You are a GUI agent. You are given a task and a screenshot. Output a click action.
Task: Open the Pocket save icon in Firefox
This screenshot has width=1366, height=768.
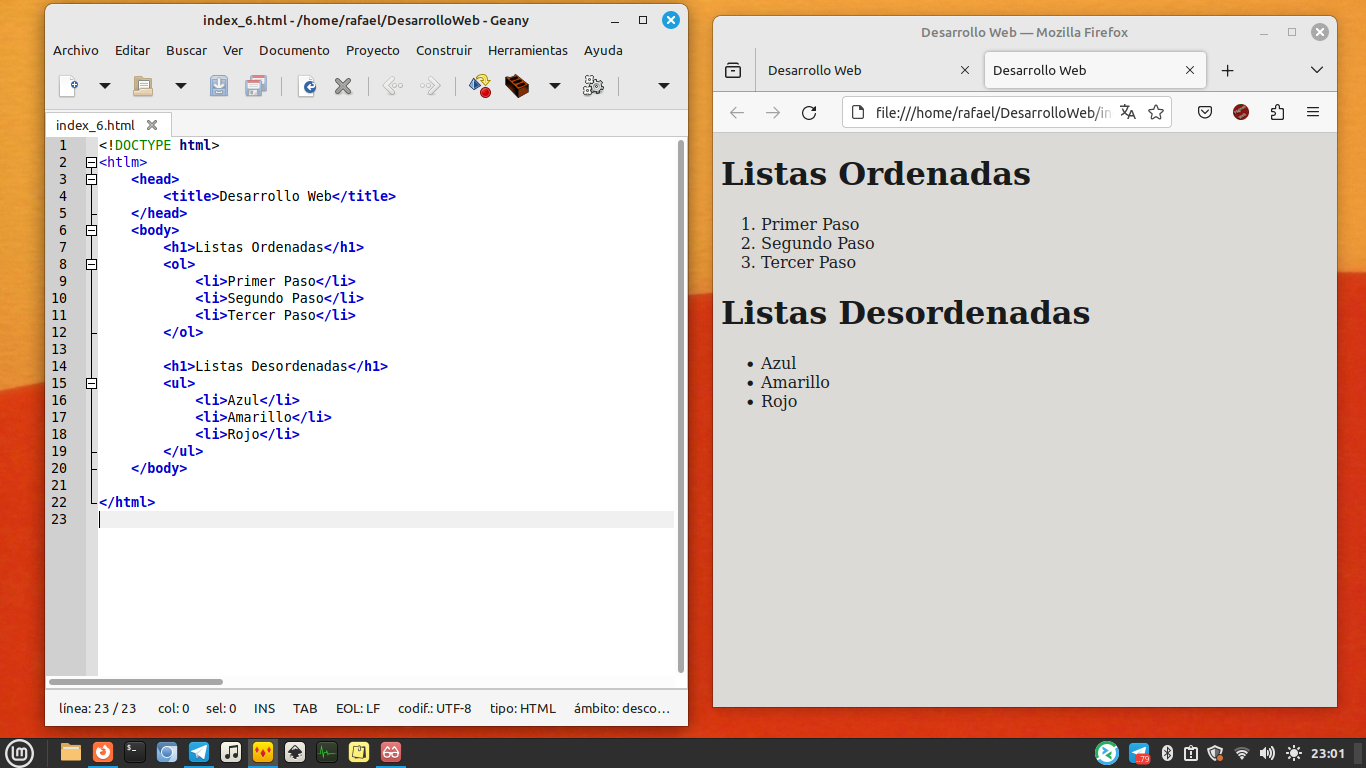pos(1205,112)
